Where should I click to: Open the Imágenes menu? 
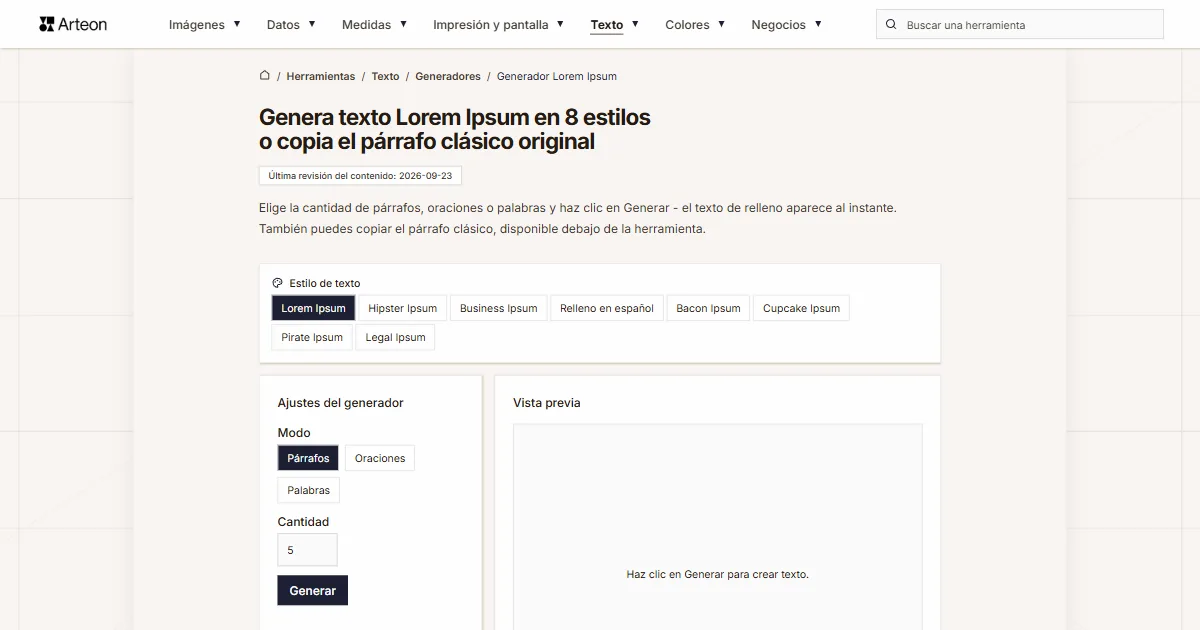pos(205,24)
